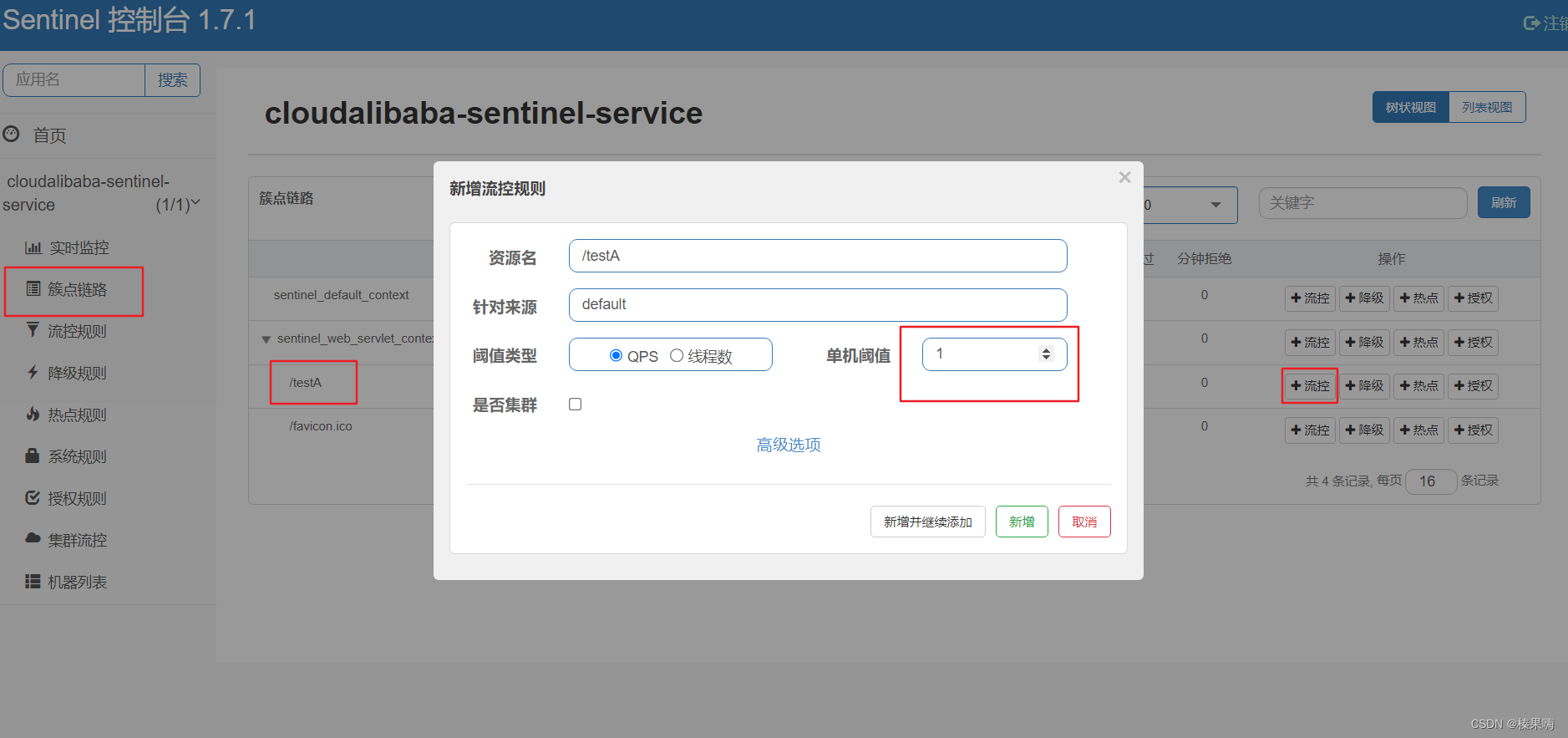The image size is (1568, 738).
Task: Click the 新增 confirm button
Action: click(1022, 521)
